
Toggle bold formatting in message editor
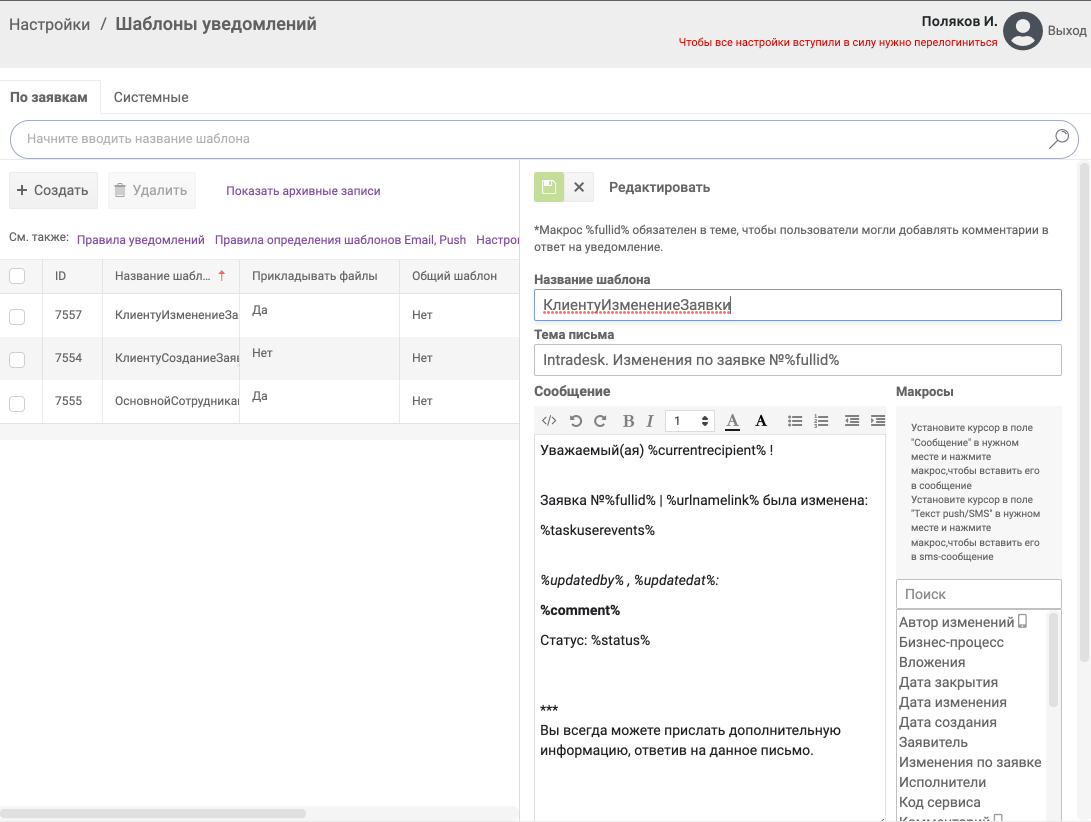pos(628,420)
